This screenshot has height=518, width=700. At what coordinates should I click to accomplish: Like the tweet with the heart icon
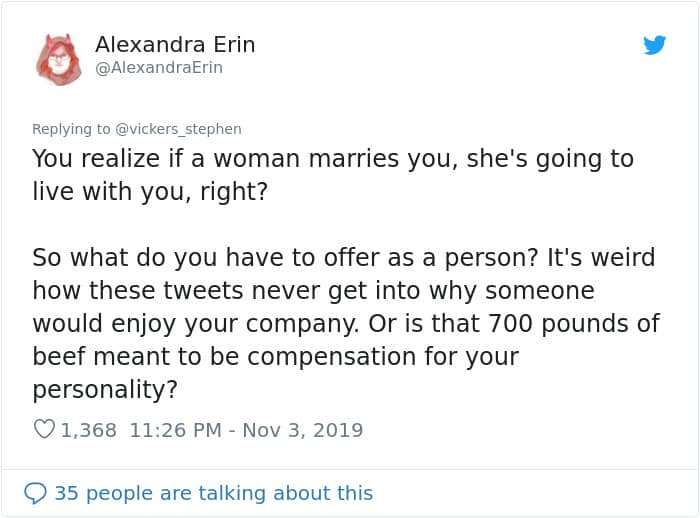44,430
